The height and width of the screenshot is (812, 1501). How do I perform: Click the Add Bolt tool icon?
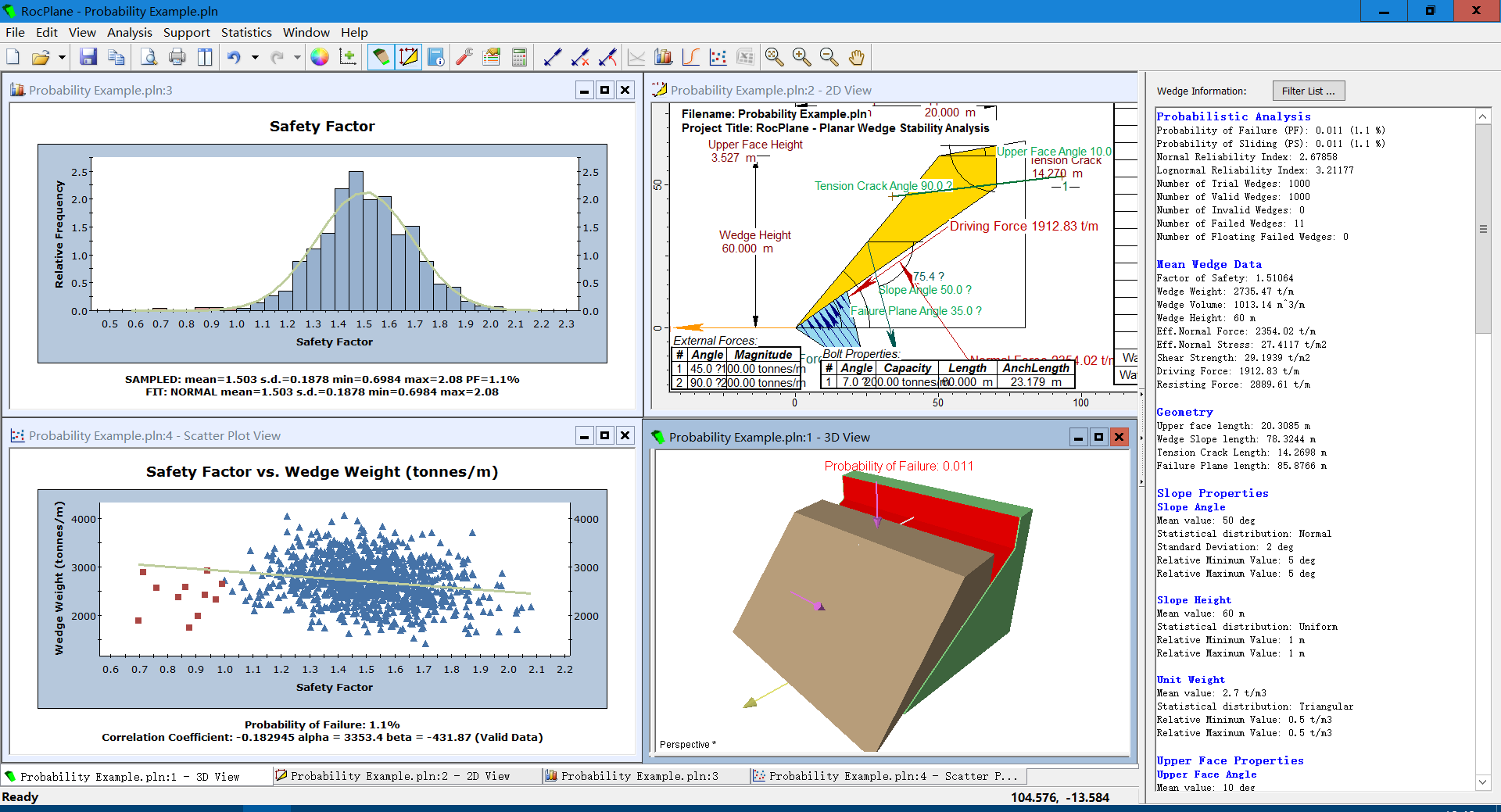pyautogui.click(x=553, y=57)
